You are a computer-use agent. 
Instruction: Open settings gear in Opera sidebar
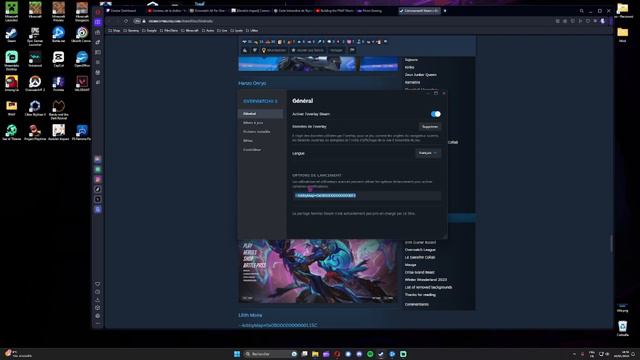coord(98,316)
